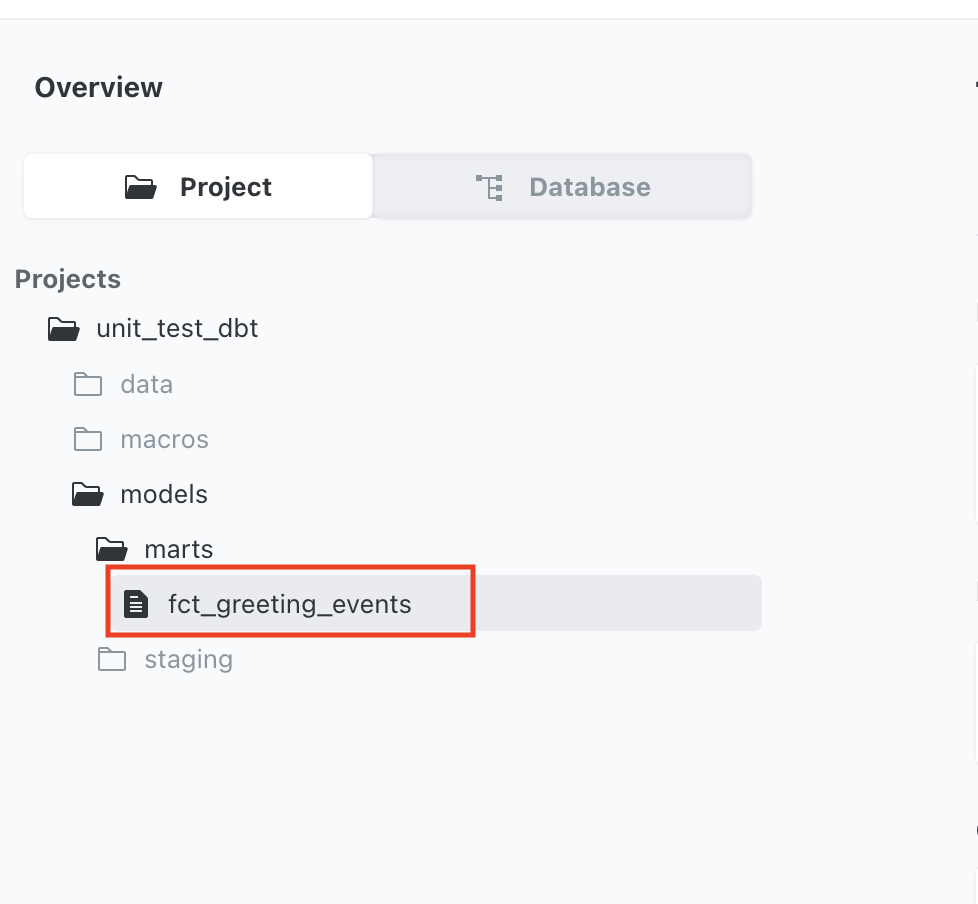This screenshot has width=978, height=904.
Task: Click the Overview heading link
Action: point(98,88)
